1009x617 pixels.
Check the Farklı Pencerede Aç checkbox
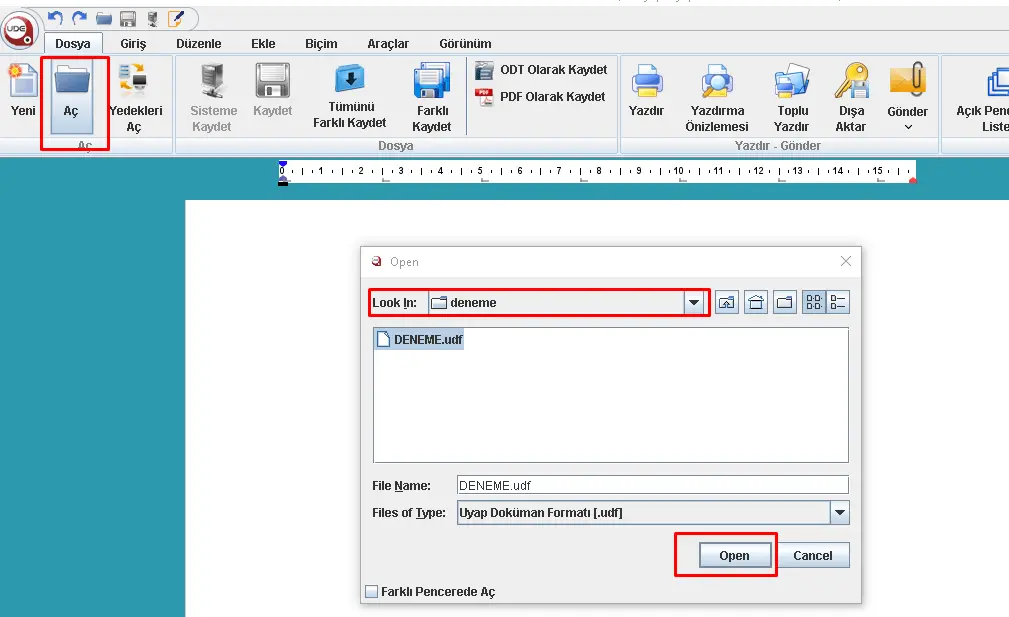tap(372, 592)
